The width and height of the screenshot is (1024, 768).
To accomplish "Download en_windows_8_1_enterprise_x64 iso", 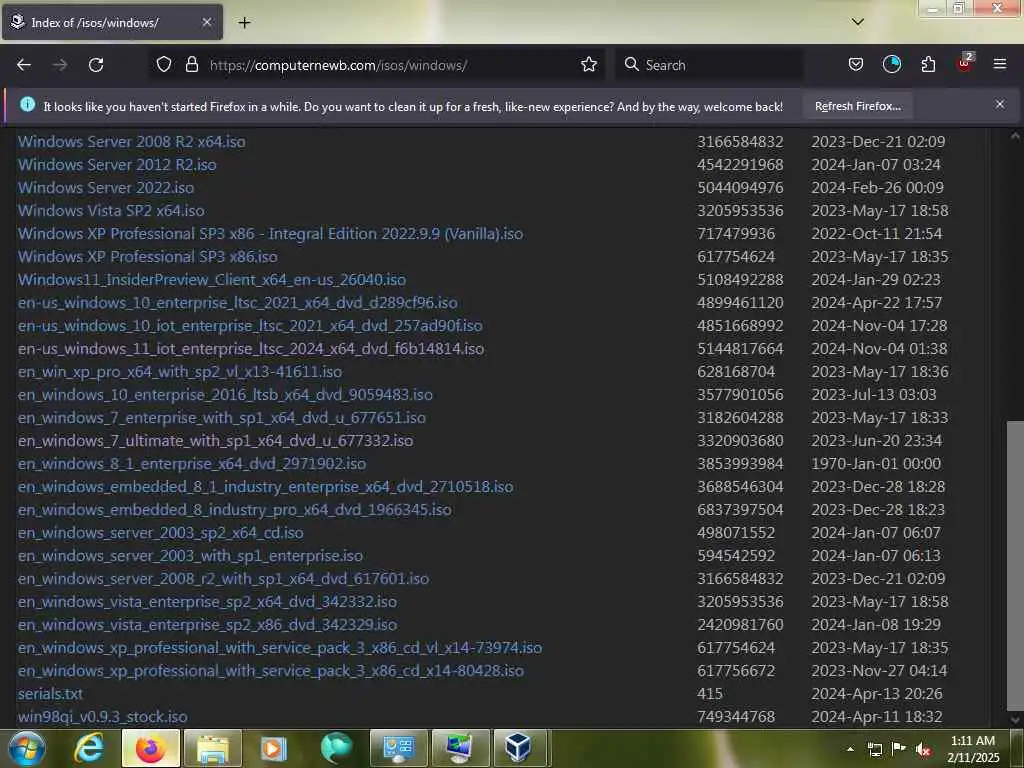I will pyautogui.click(x=192, y=464).
